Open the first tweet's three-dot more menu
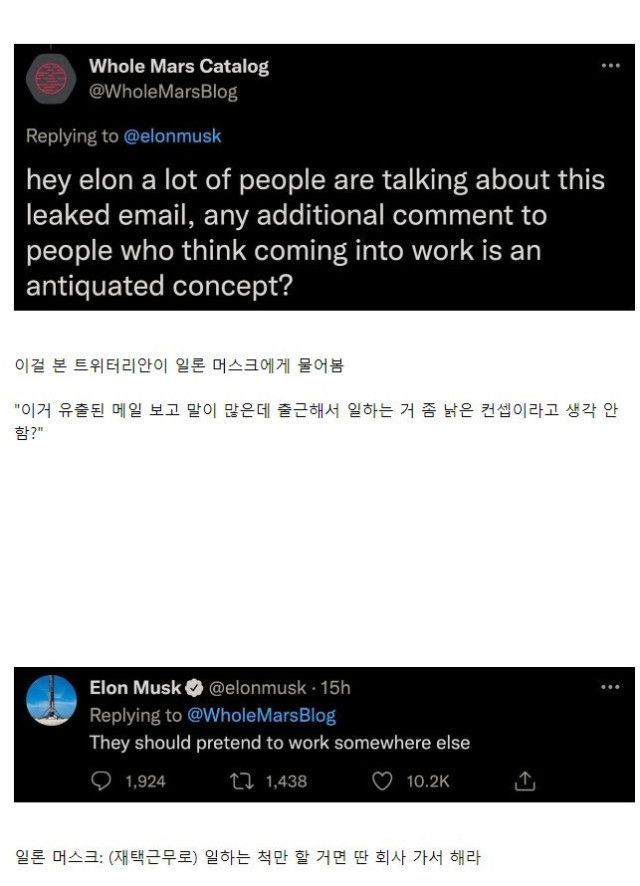 610,66
